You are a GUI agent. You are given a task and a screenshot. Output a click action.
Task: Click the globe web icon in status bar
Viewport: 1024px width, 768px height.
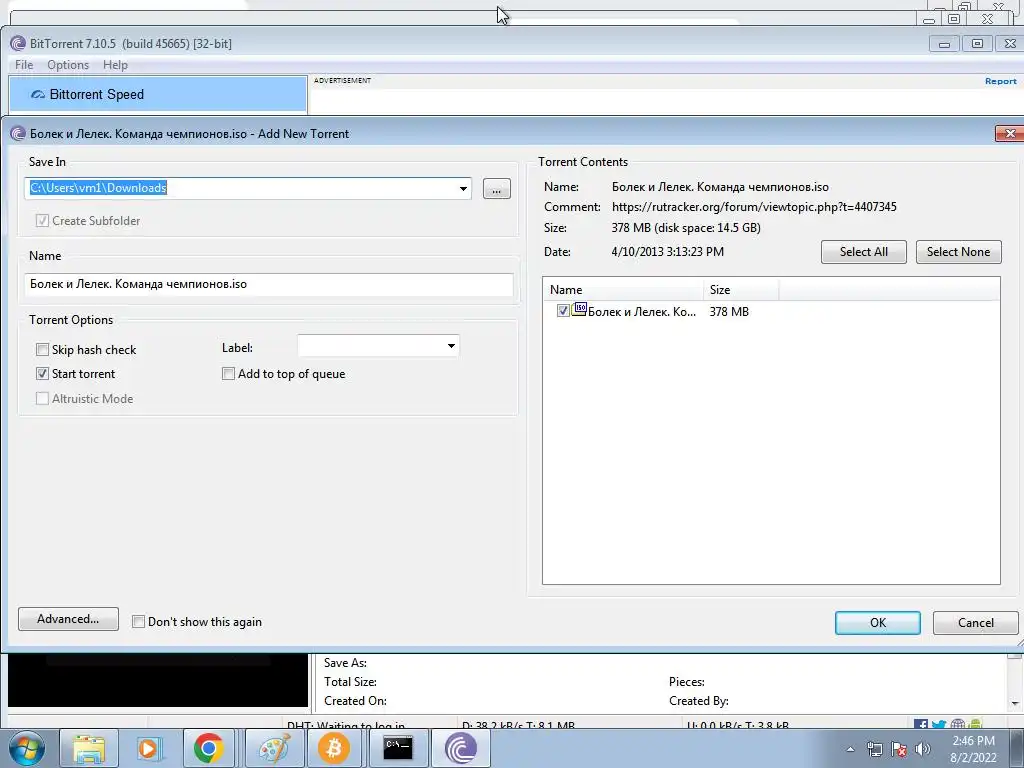pyautogui.click(x=957, y=724)
